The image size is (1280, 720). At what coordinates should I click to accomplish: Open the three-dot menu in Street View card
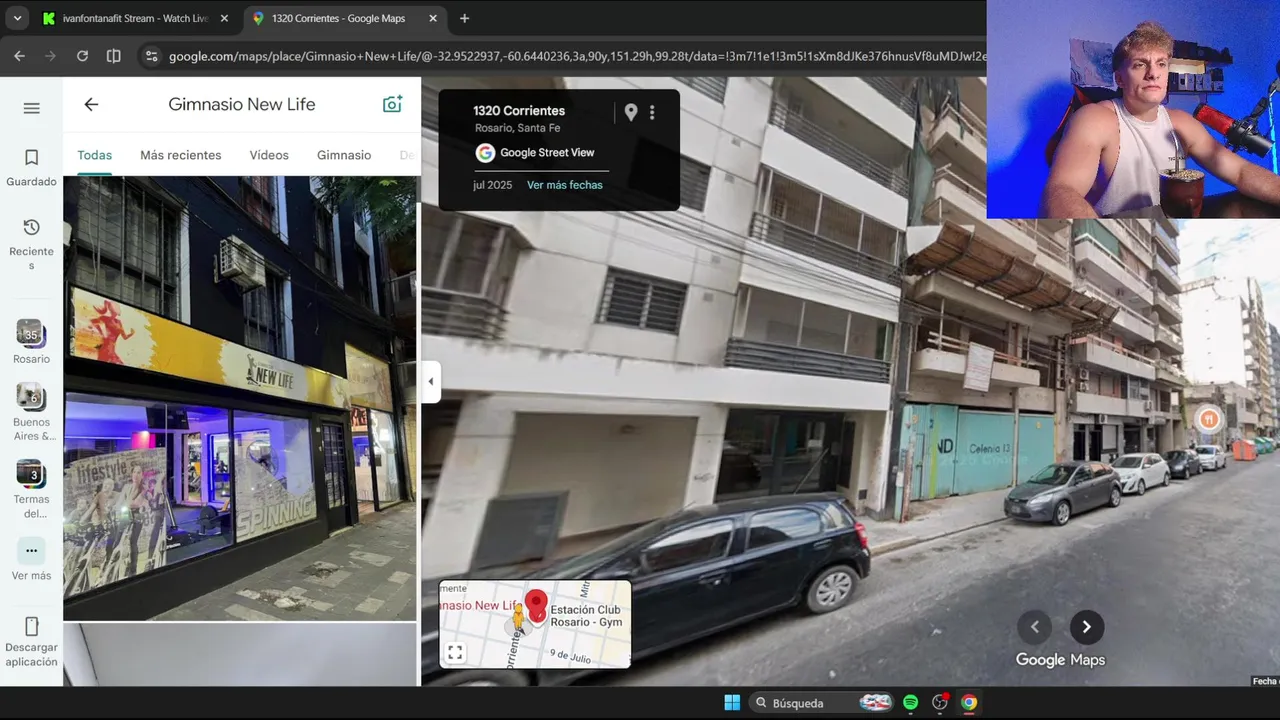pos(652,113)
